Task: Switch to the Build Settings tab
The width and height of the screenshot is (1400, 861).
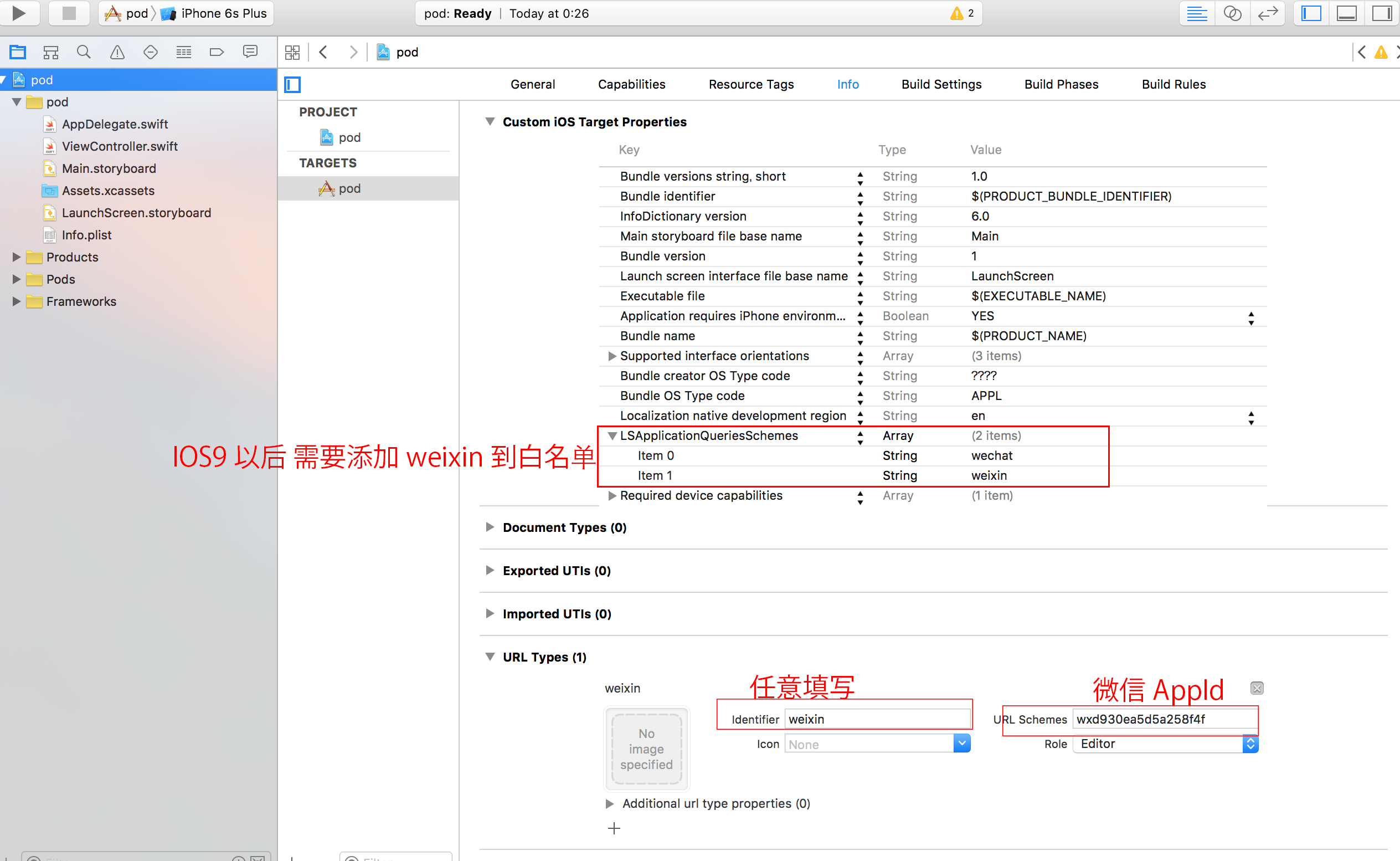Action: point(941,84)
